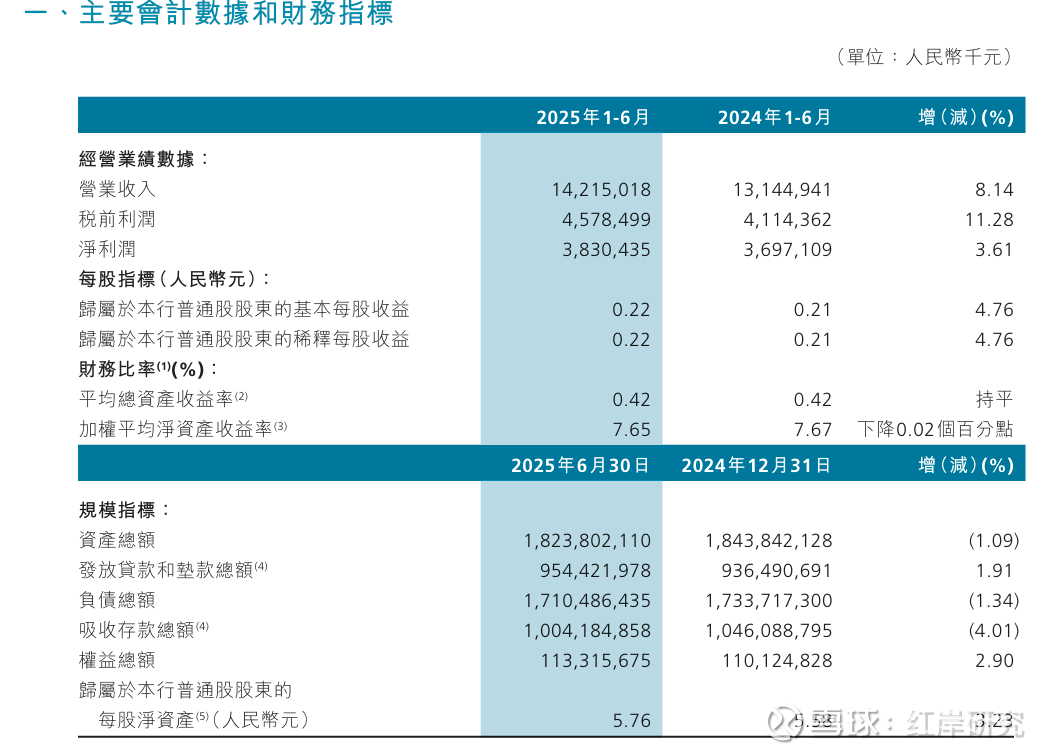The width and height of the screenshot is (1056, 756).
Task: Click the section heading 經營業績數據
Action: tap(137, 160)
